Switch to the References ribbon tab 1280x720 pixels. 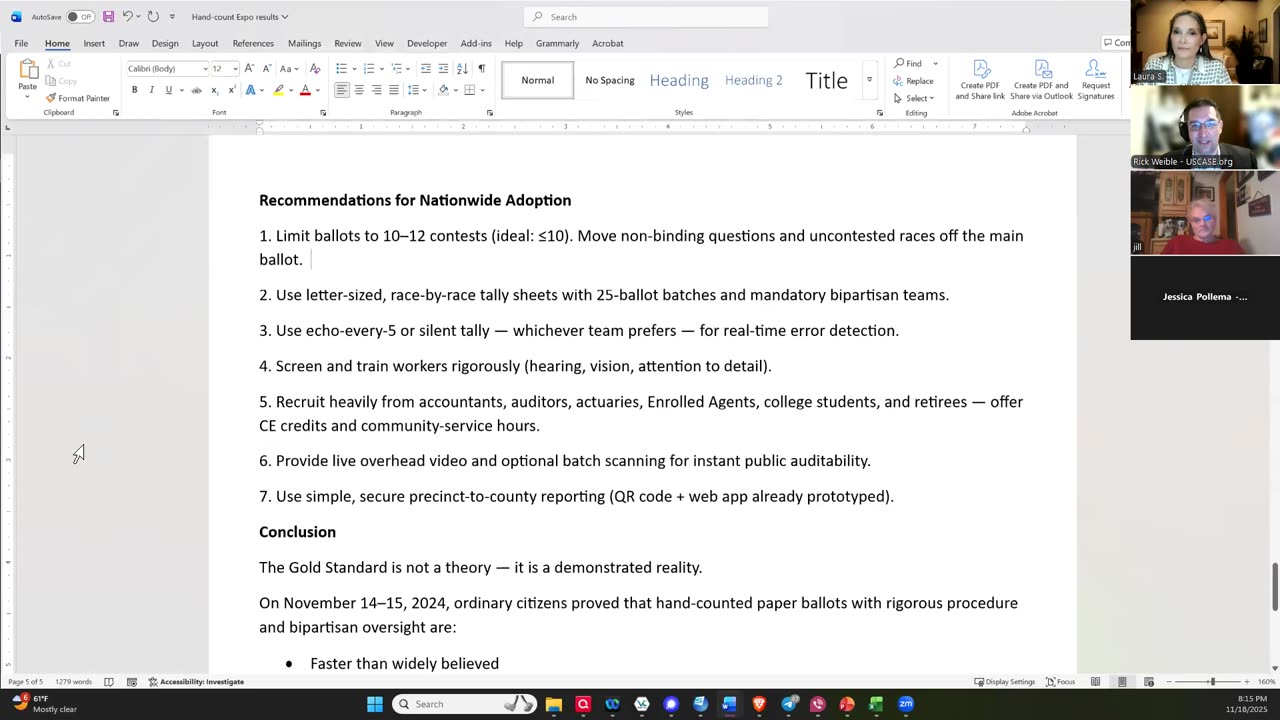(x=253, y=43)
